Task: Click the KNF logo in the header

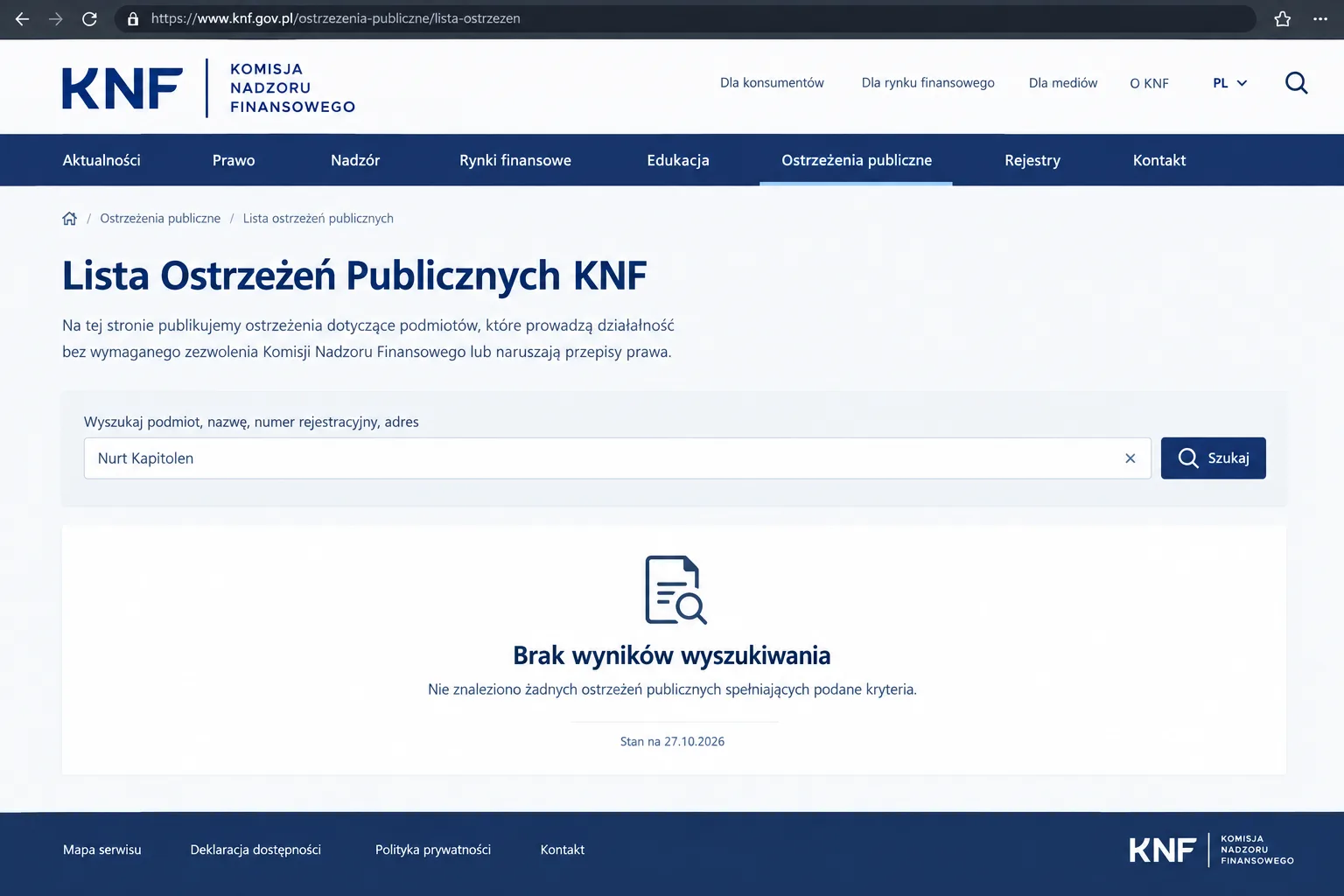Action: click(x=209, y=87)
